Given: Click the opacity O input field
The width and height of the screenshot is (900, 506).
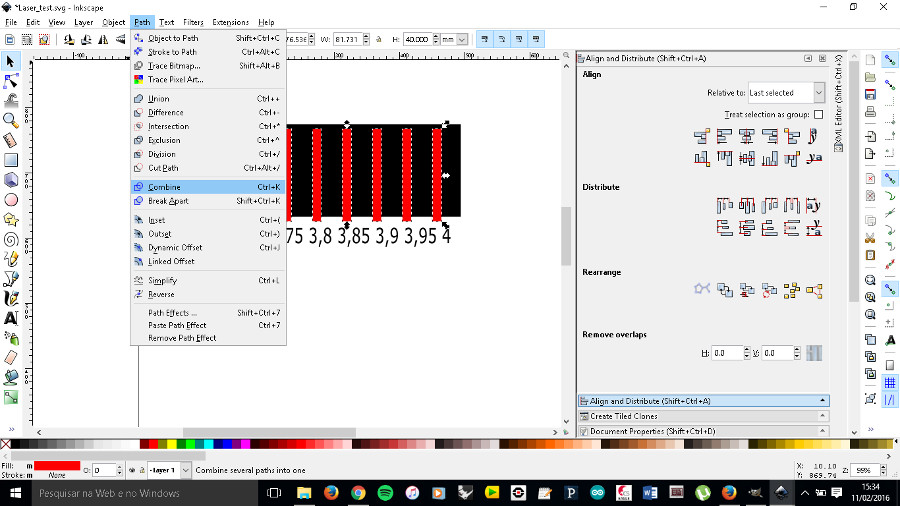Looking at the screenshot, I should (x=103, y=470).
